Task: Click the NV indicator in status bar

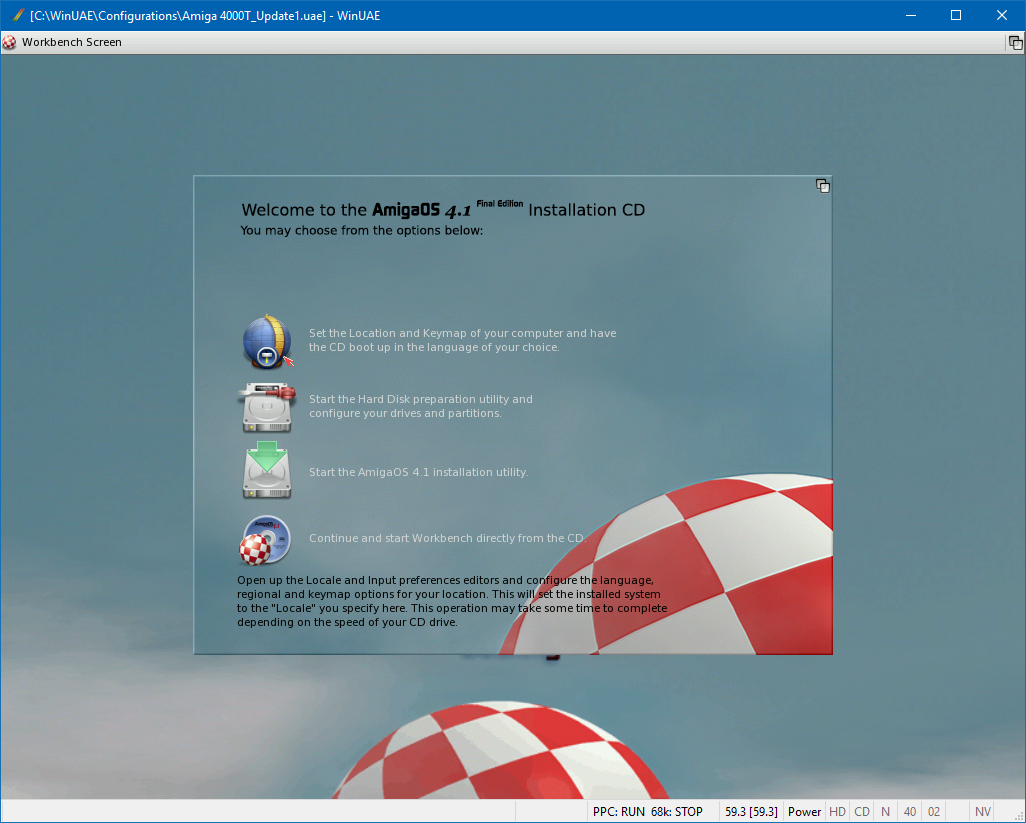Action: (x=983, y=812)
